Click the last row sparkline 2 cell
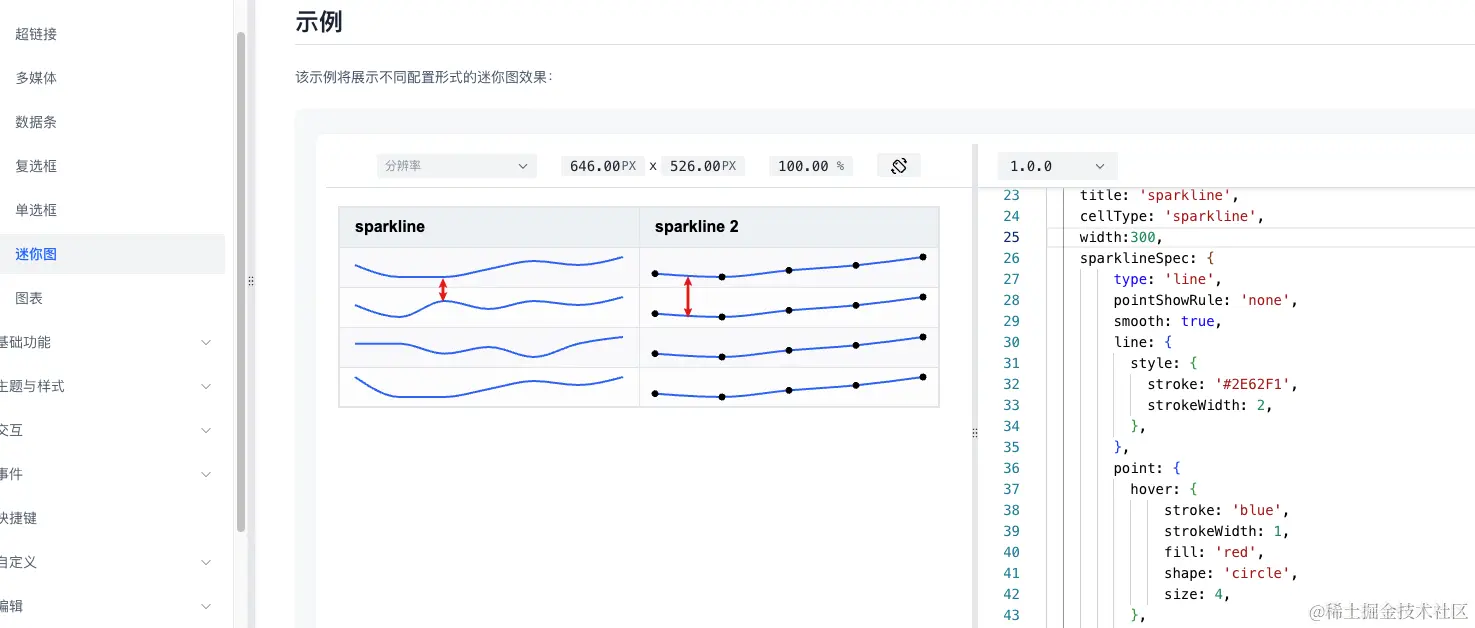Image resolution: width=1475 pixels, height=628 pixels. (789, 387)
